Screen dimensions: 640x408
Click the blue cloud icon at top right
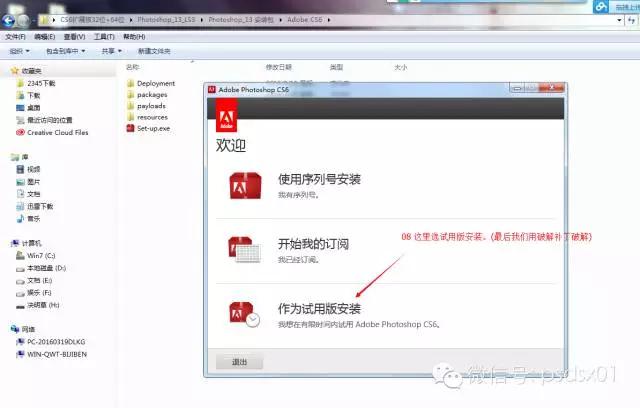(x=601, y=7)
